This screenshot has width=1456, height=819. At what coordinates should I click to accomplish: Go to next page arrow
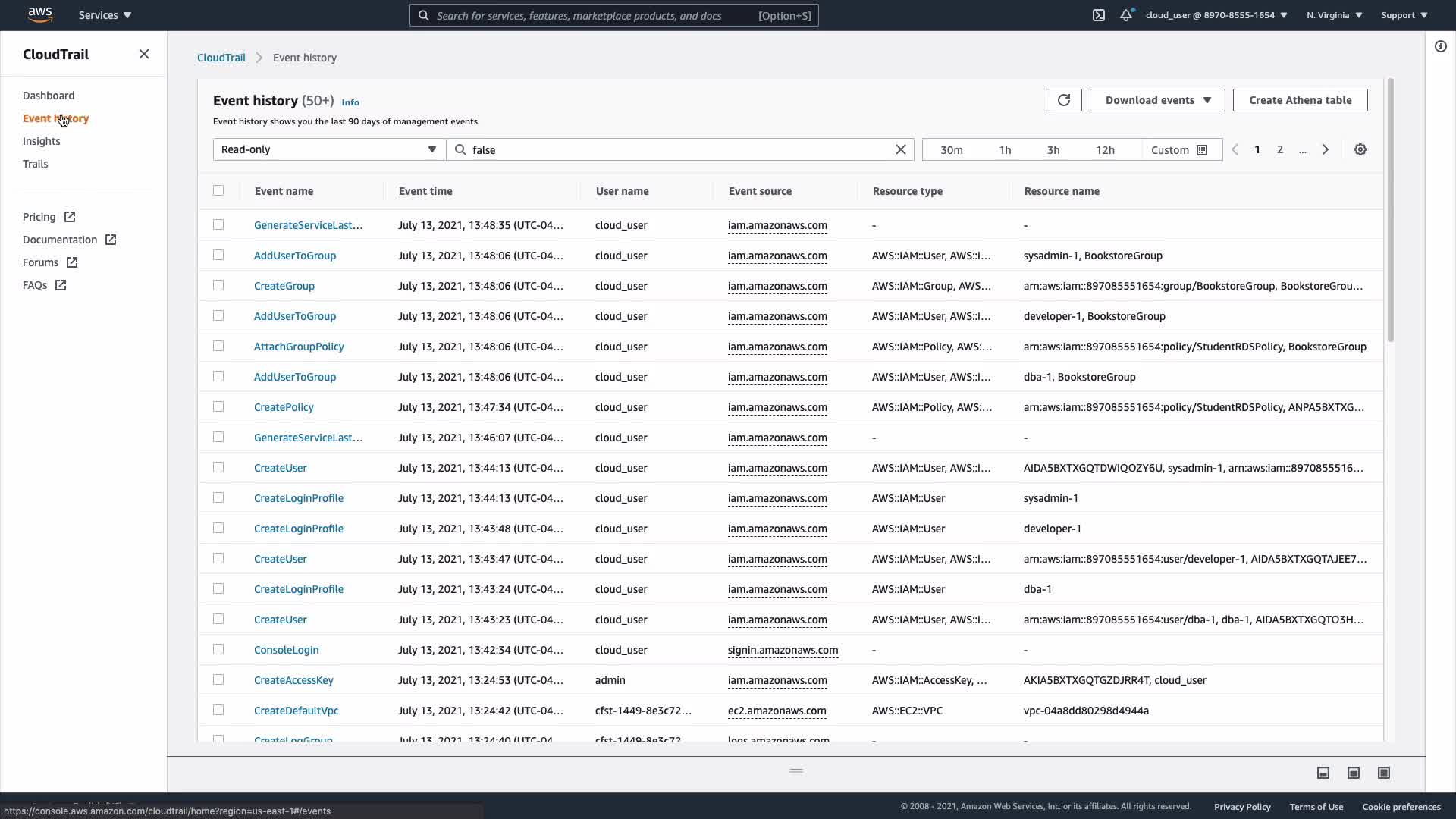click(x=1326, y=149)
